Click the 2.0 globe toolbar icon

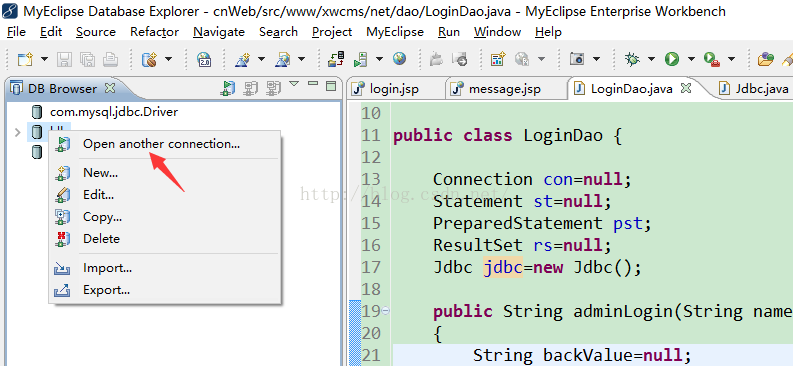pos(204,60)
